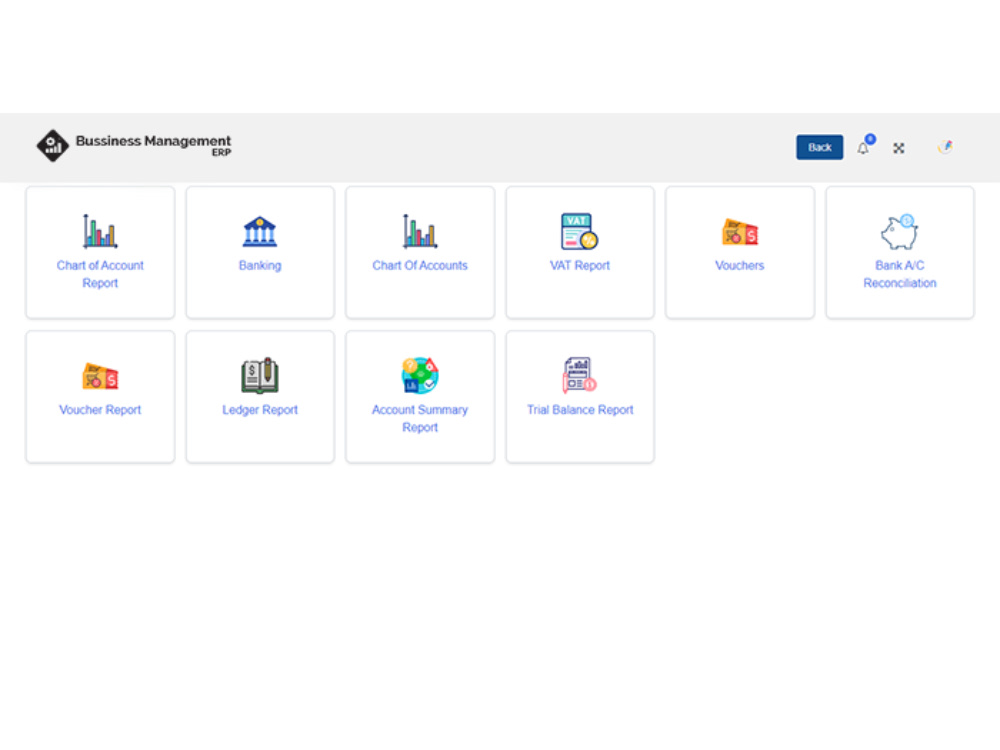Click the Vouchers coupon icon
The height and width of the screenshot is (750, 1000).
pyautogui.click(x=740, y=232)
